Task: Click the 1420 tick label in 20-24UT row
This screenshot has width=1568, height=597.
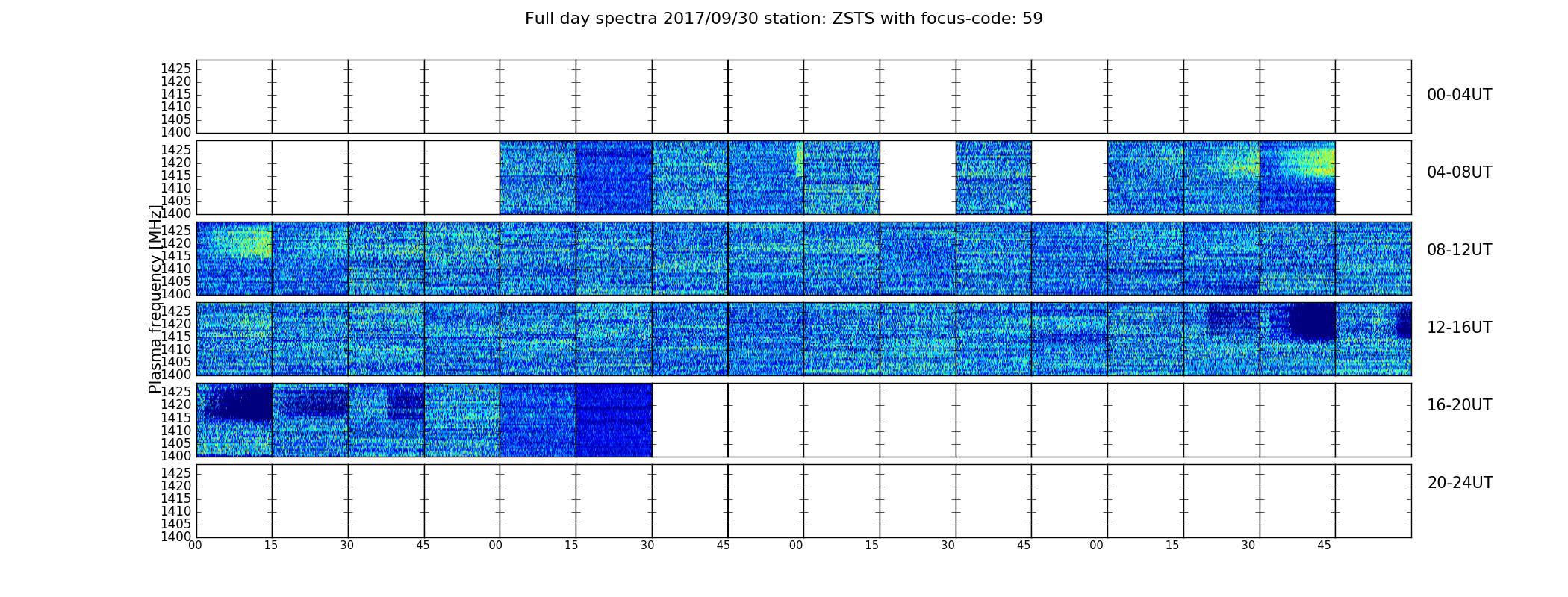Action: click(x=176, y=486)
